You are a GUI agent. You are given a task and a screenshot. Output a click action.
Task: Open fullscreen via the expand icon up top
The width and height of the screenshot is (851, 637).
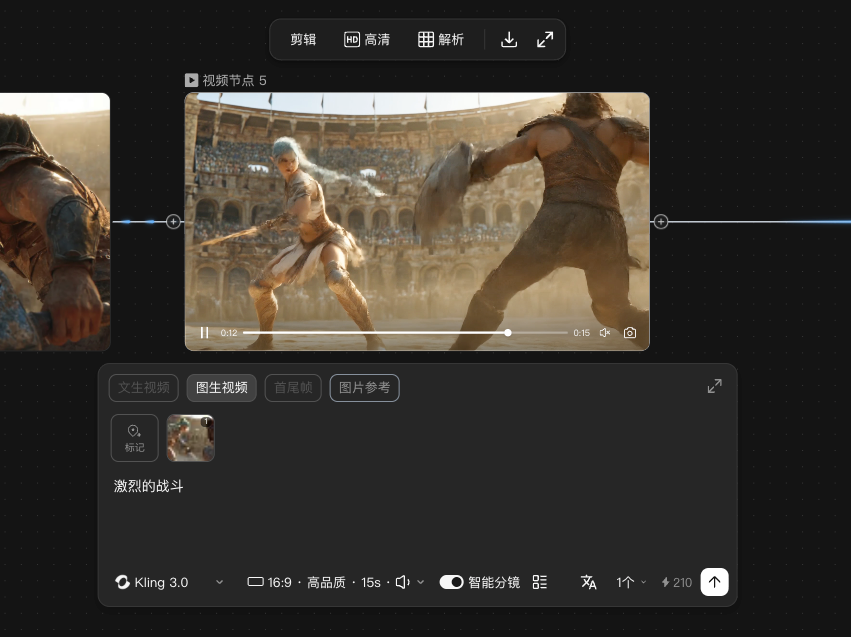(545, 39)
